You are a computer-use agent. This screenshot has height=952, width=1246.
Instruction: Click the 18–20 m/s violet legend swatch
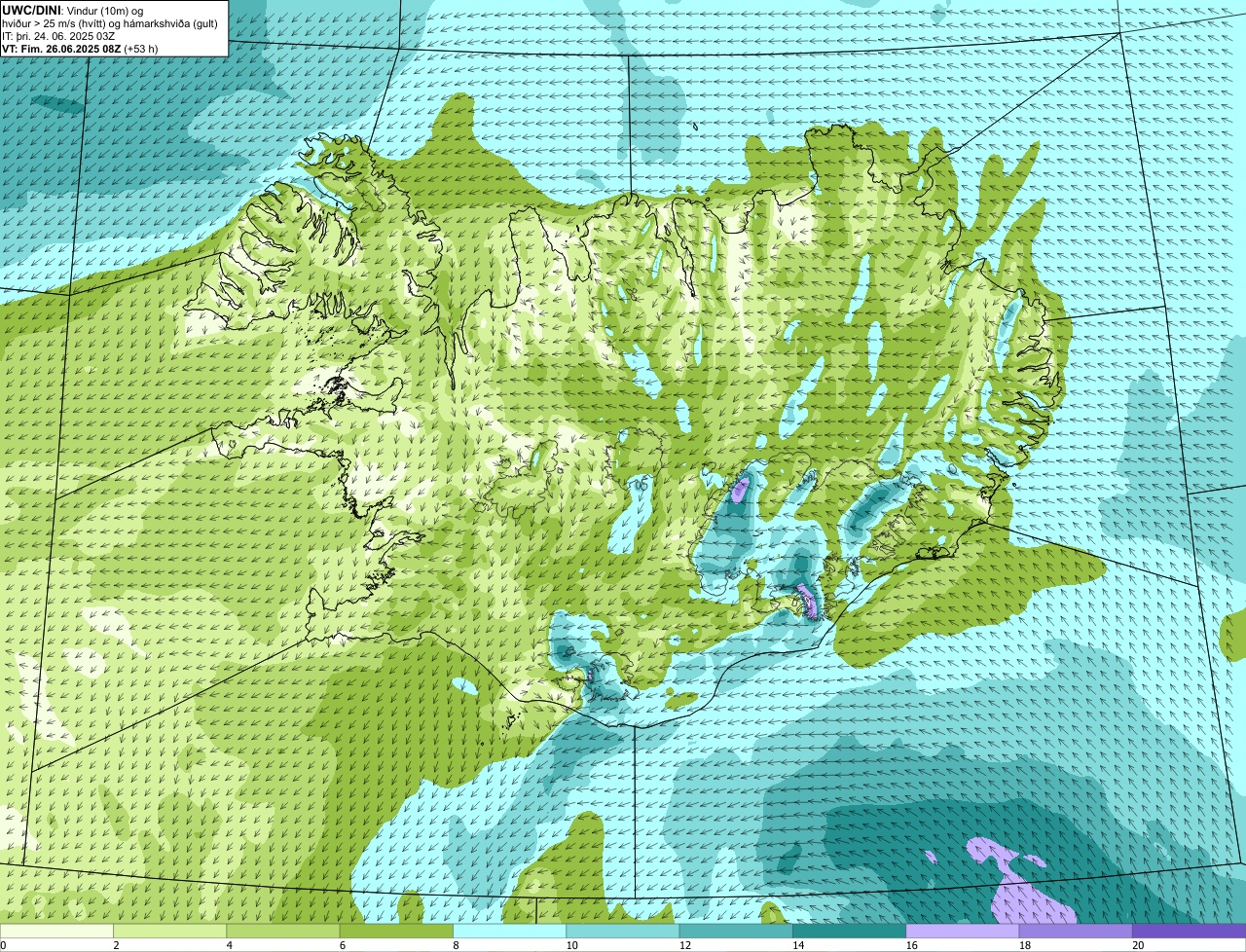click(1076, 932)
